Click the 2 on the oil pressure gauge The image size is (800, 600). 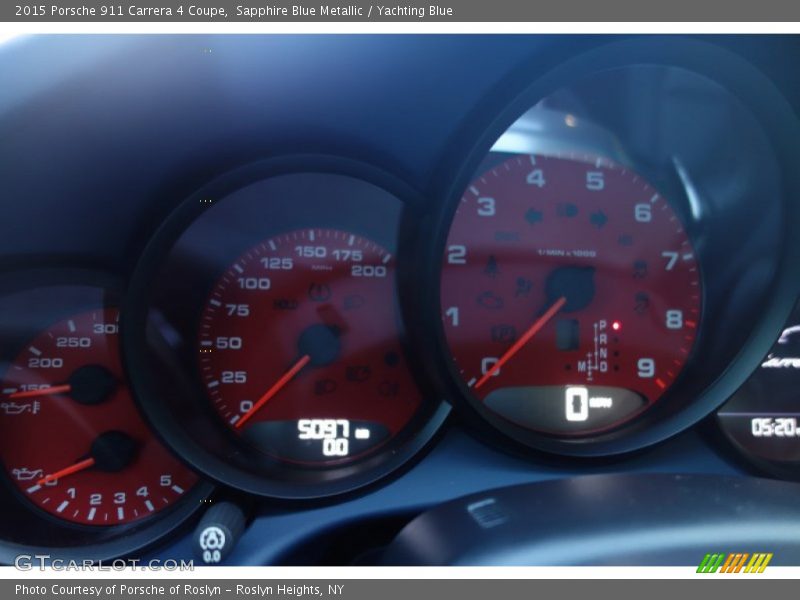coord(95,499)
